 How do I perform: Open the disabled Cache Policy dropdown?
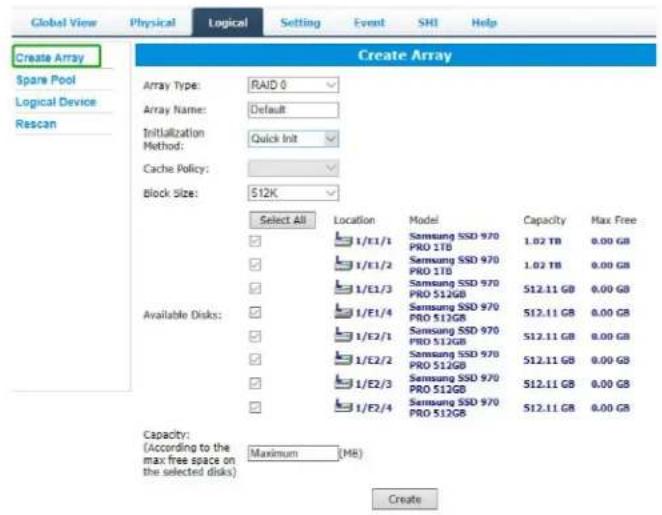[x=293, y=168]
